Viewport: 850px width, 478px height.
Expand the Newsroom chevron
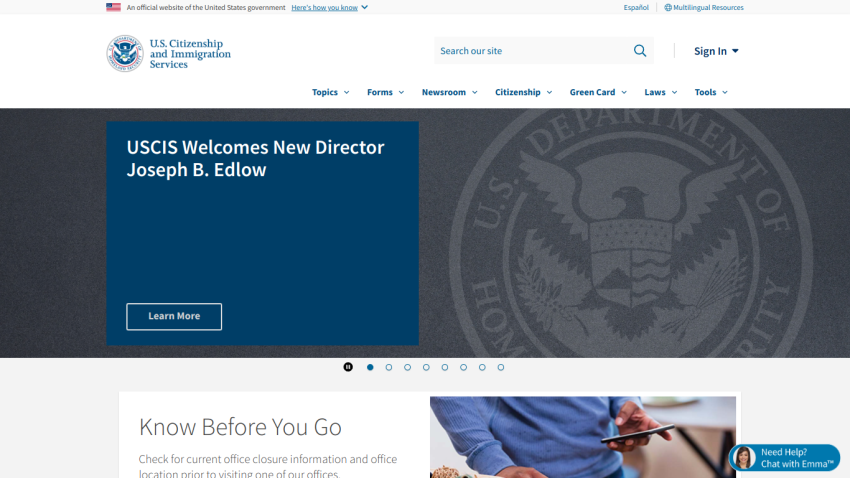click(x=474, y=93)
